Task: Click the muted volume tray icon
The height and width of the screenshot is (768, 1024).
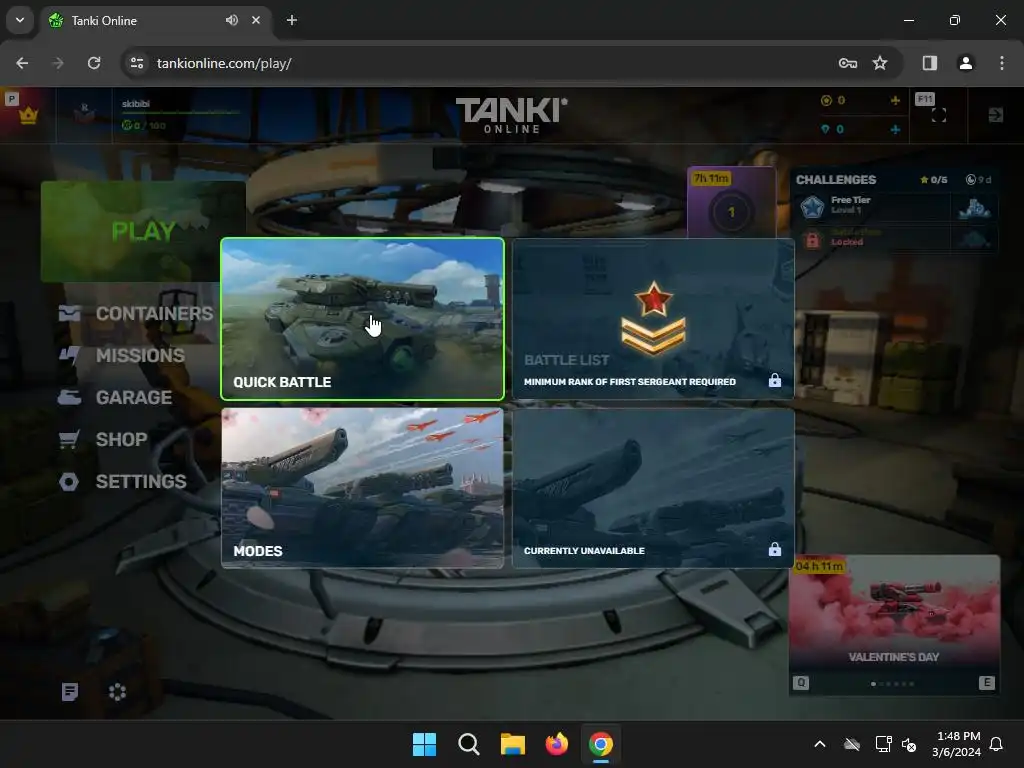Action: pyautogui.click(x=909, y=744)
